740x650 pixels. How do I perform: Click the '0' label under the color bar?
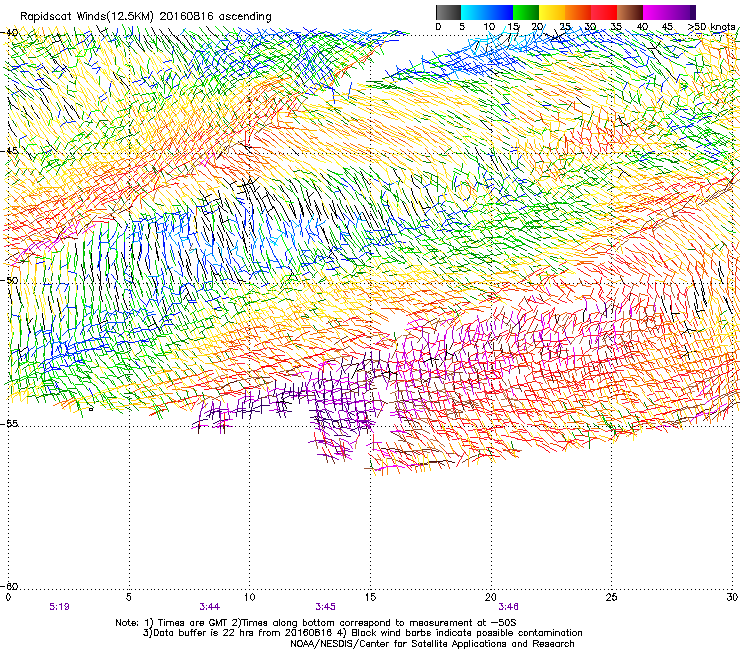point(438,27)
